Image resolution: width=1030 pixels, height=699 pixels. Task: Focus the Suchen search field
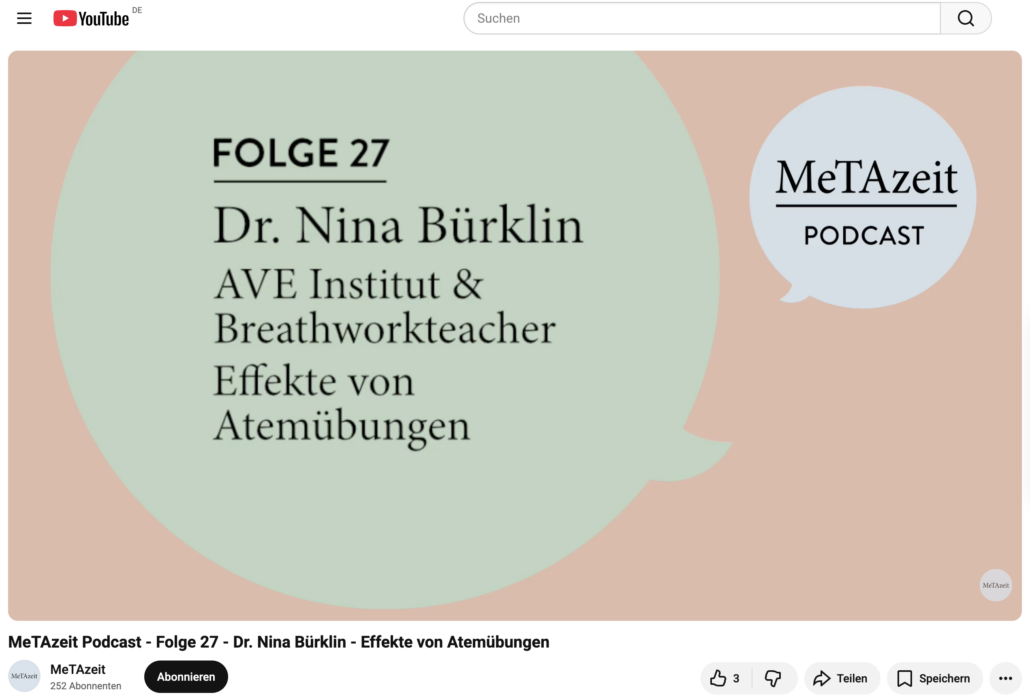click(x=702, y=18)
